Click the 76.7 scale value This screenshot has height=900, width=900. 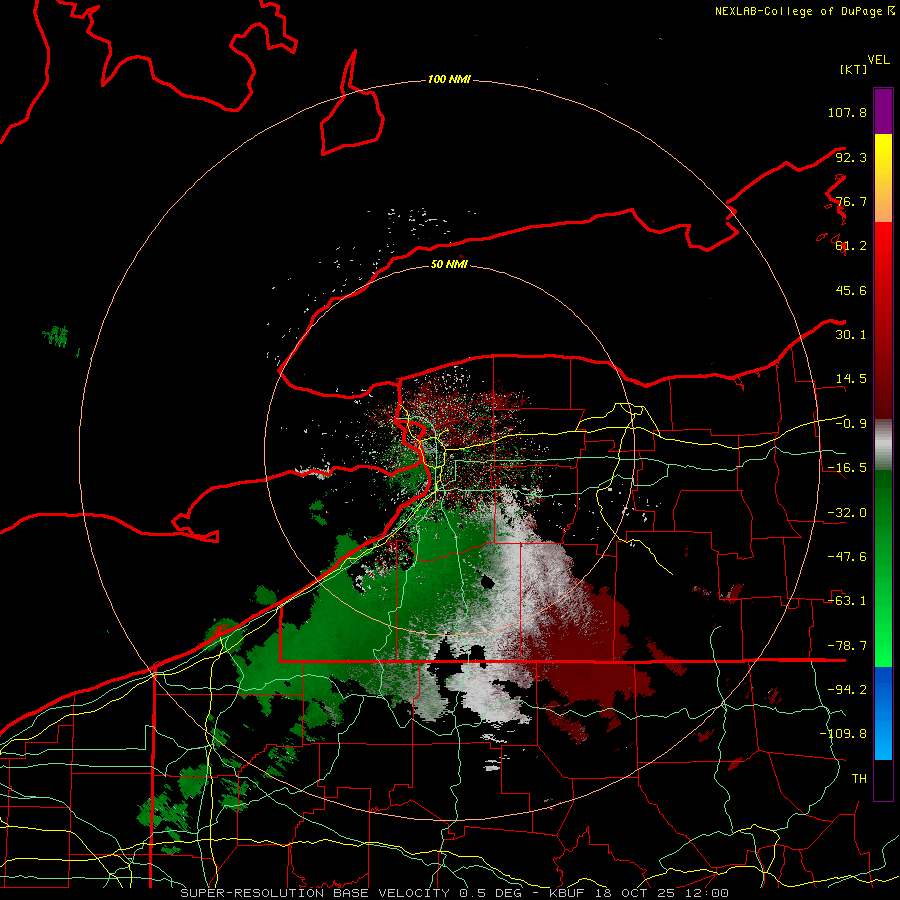851,201
